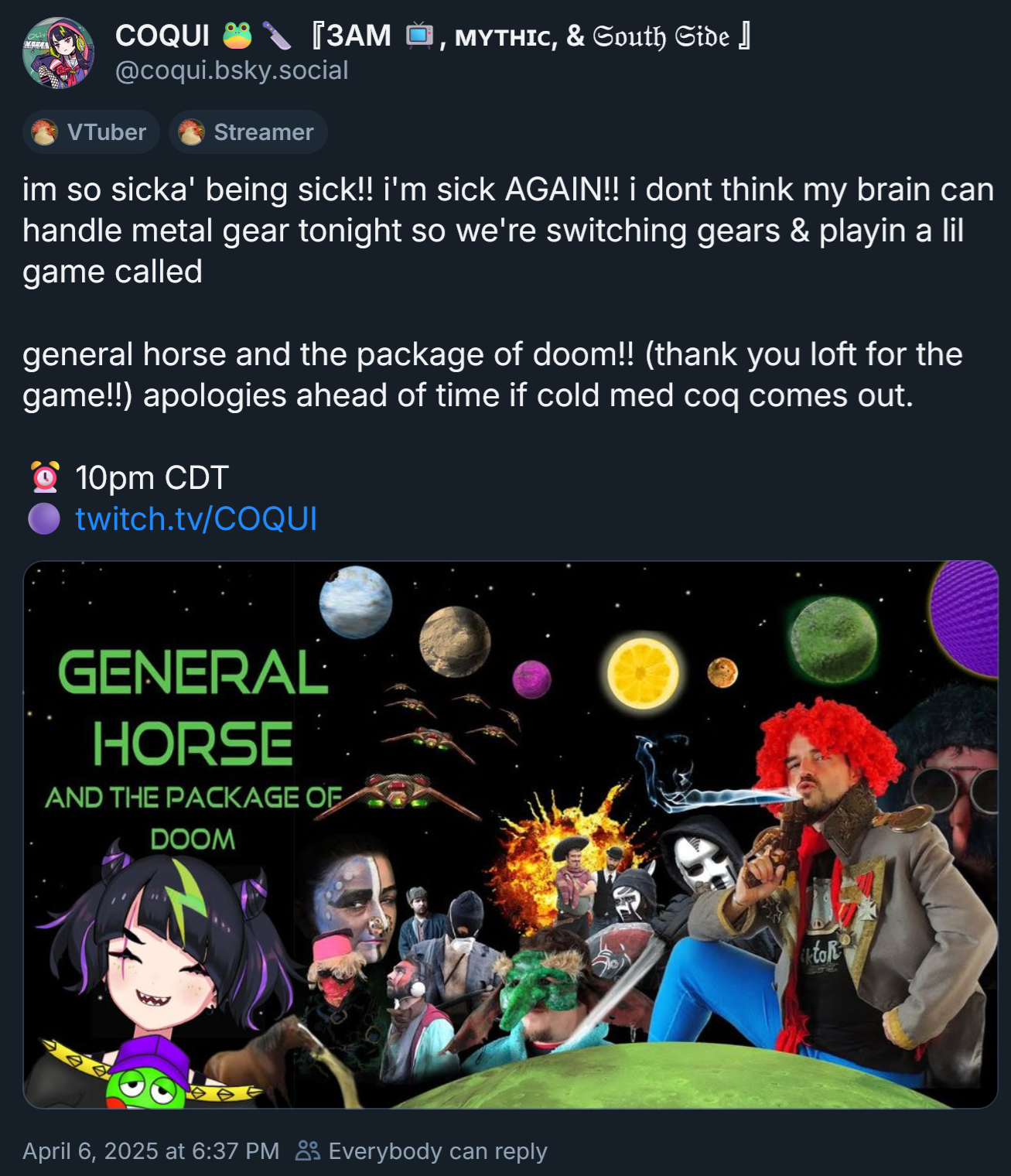Open the twitch.tv/COQUI link
1011x1176 pixels.
[x=196, y=518]
